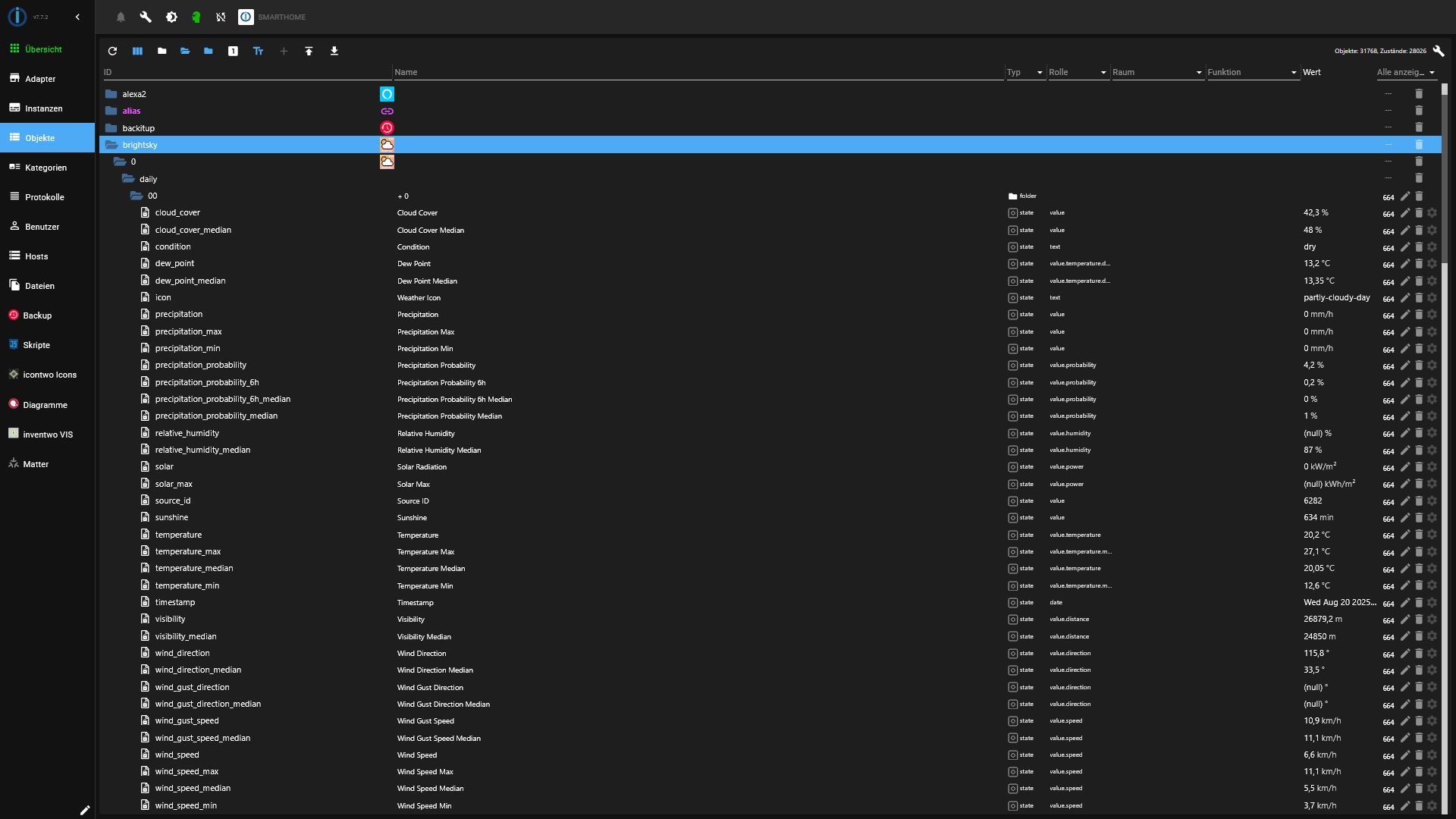
Task: Click the SMARTHOME host label
Action: coord(281,17)
